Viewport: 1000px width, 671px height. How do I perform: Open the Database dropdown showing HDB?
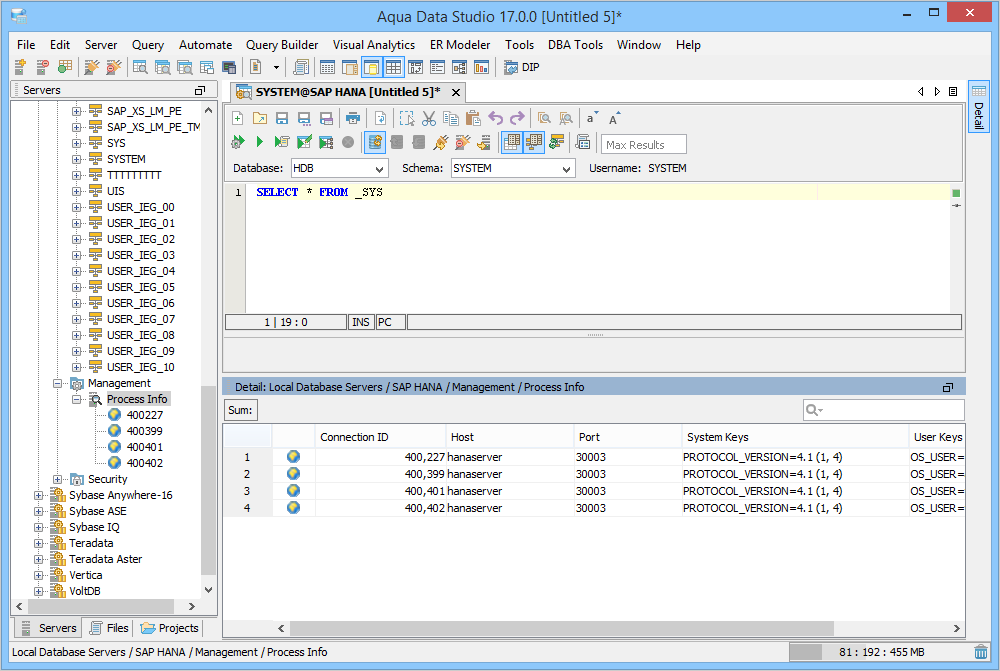point(339,169)
